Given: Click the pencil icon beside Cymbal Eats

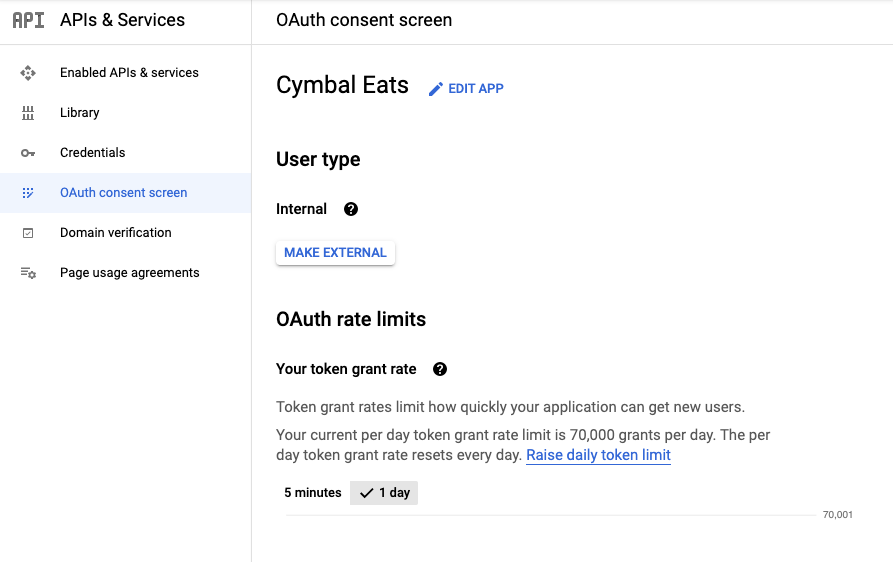Looking at the screenshot, I should pyautogui.click(x=435, y=89).
